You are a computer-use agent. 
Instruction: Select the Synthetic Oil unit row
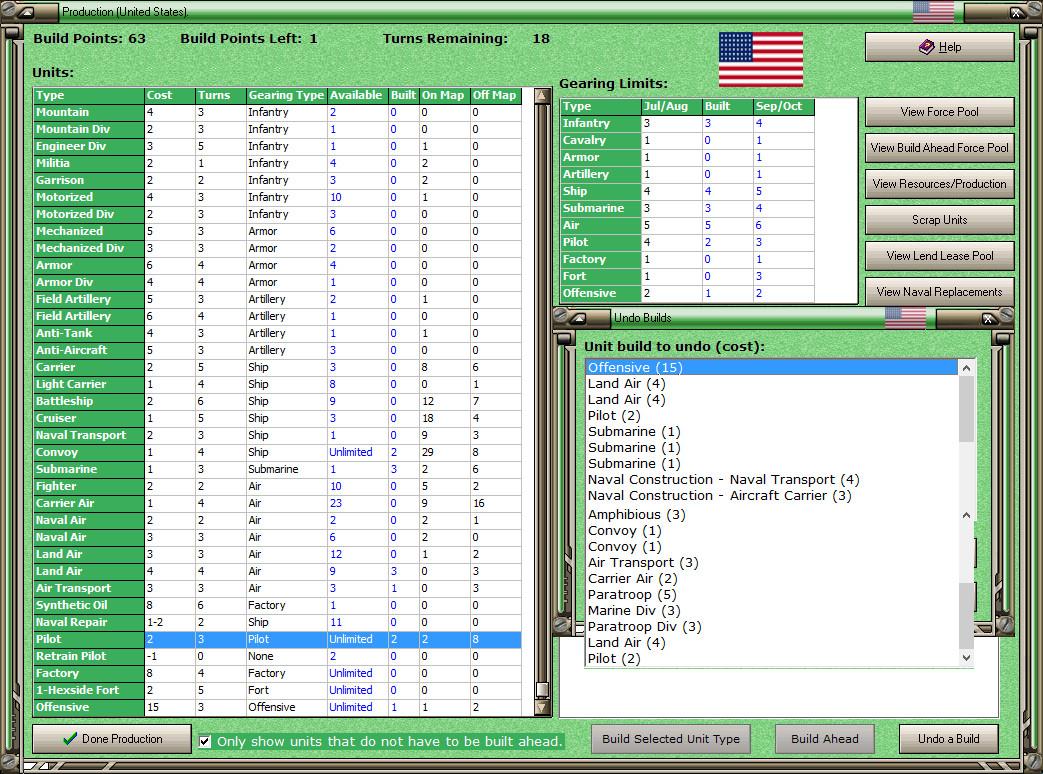[277, 605]
